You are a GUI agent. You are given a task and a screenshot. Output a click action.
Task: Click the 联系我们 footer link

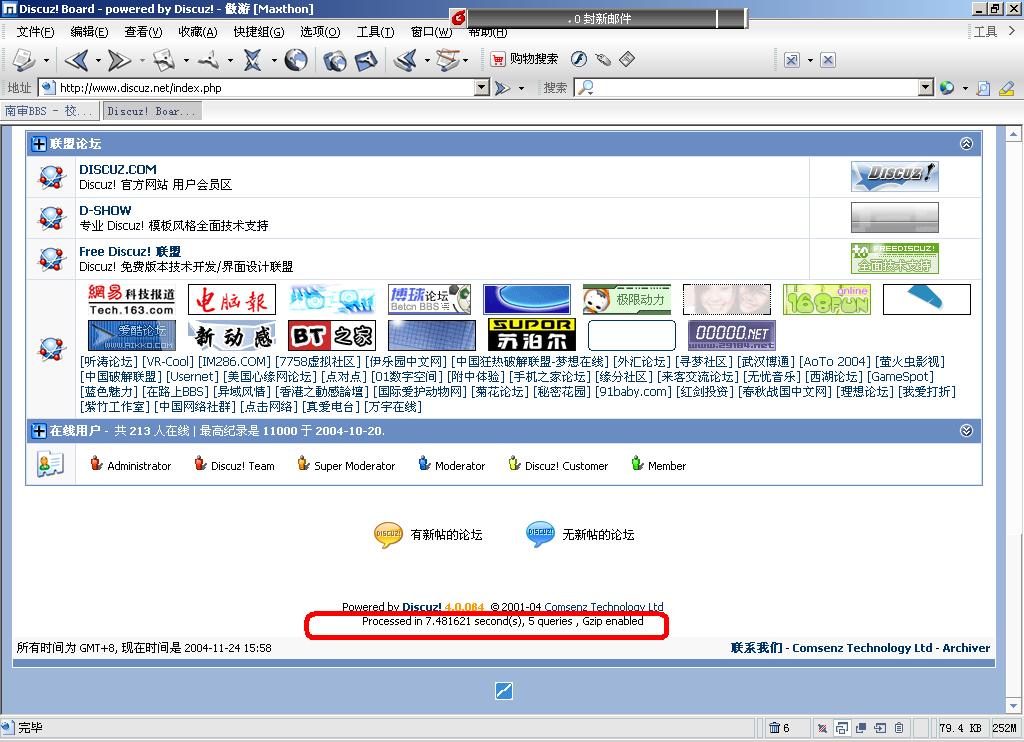pos(756,647)
